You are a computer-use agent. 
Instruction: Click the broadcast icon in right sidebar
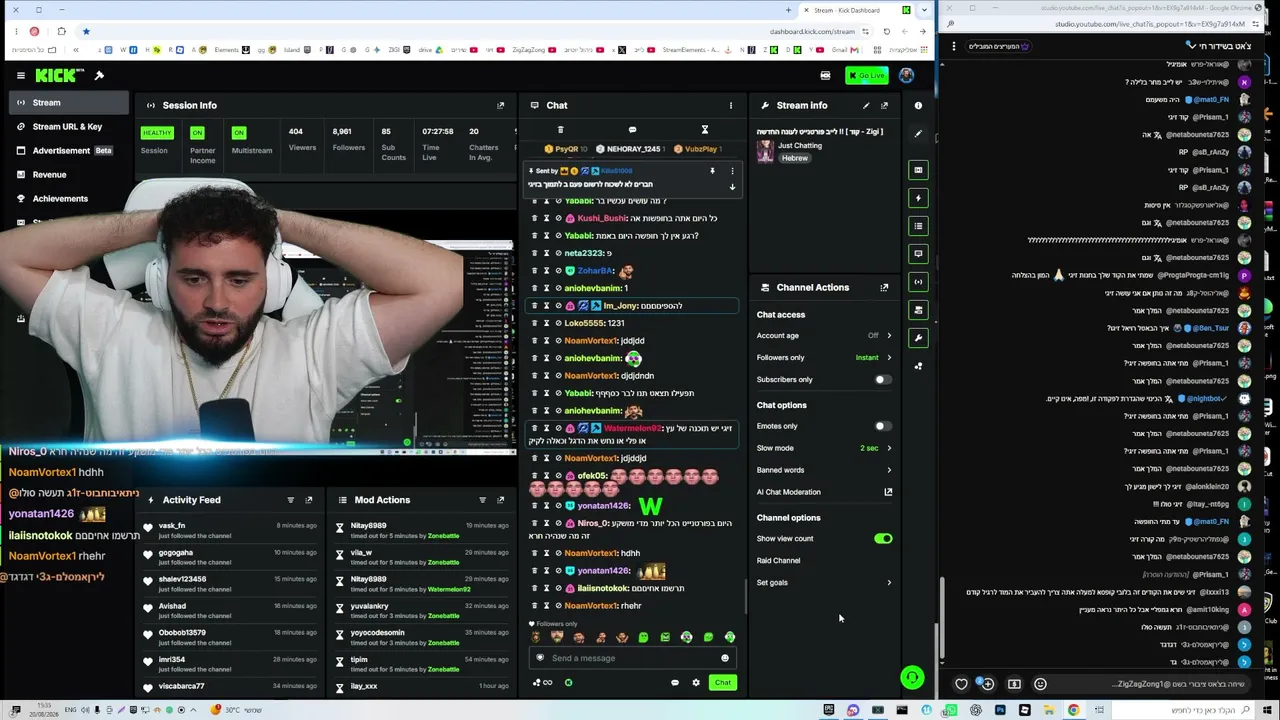(x=918, y=282)
